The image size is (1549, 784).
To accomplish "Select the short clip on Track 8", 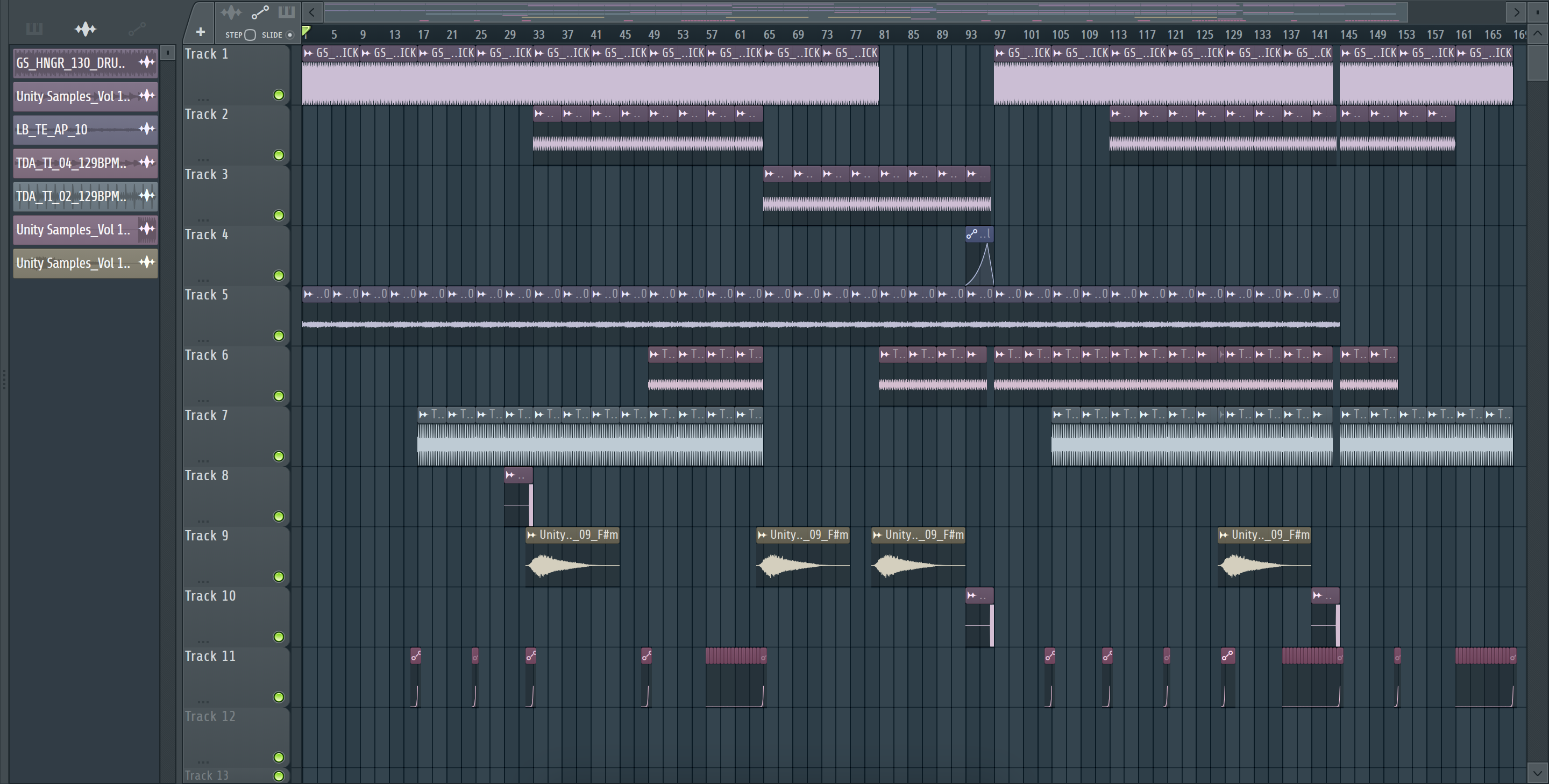I will [x=518, y=497].
